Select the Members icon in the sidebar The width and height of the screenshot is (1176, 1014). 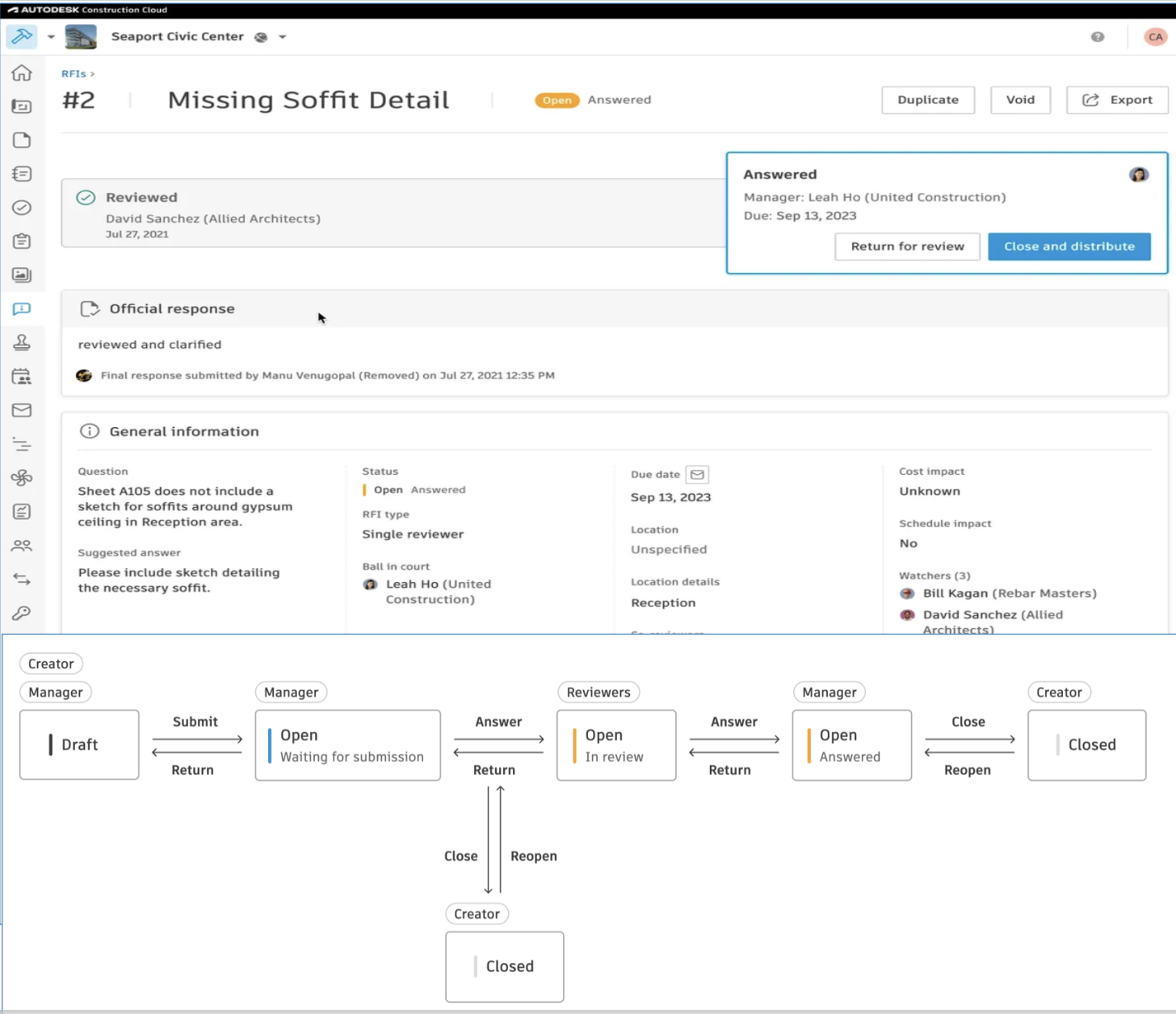22,545
